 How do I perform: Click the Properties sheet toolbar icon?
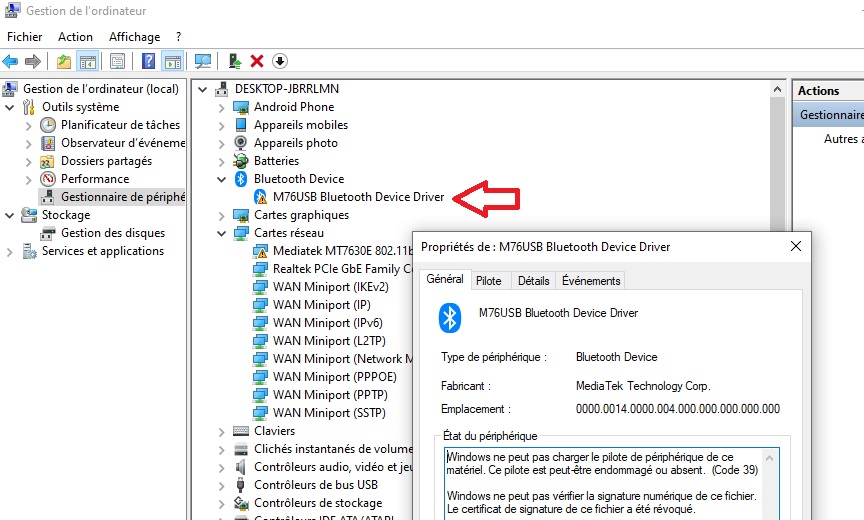pos(117,61)
